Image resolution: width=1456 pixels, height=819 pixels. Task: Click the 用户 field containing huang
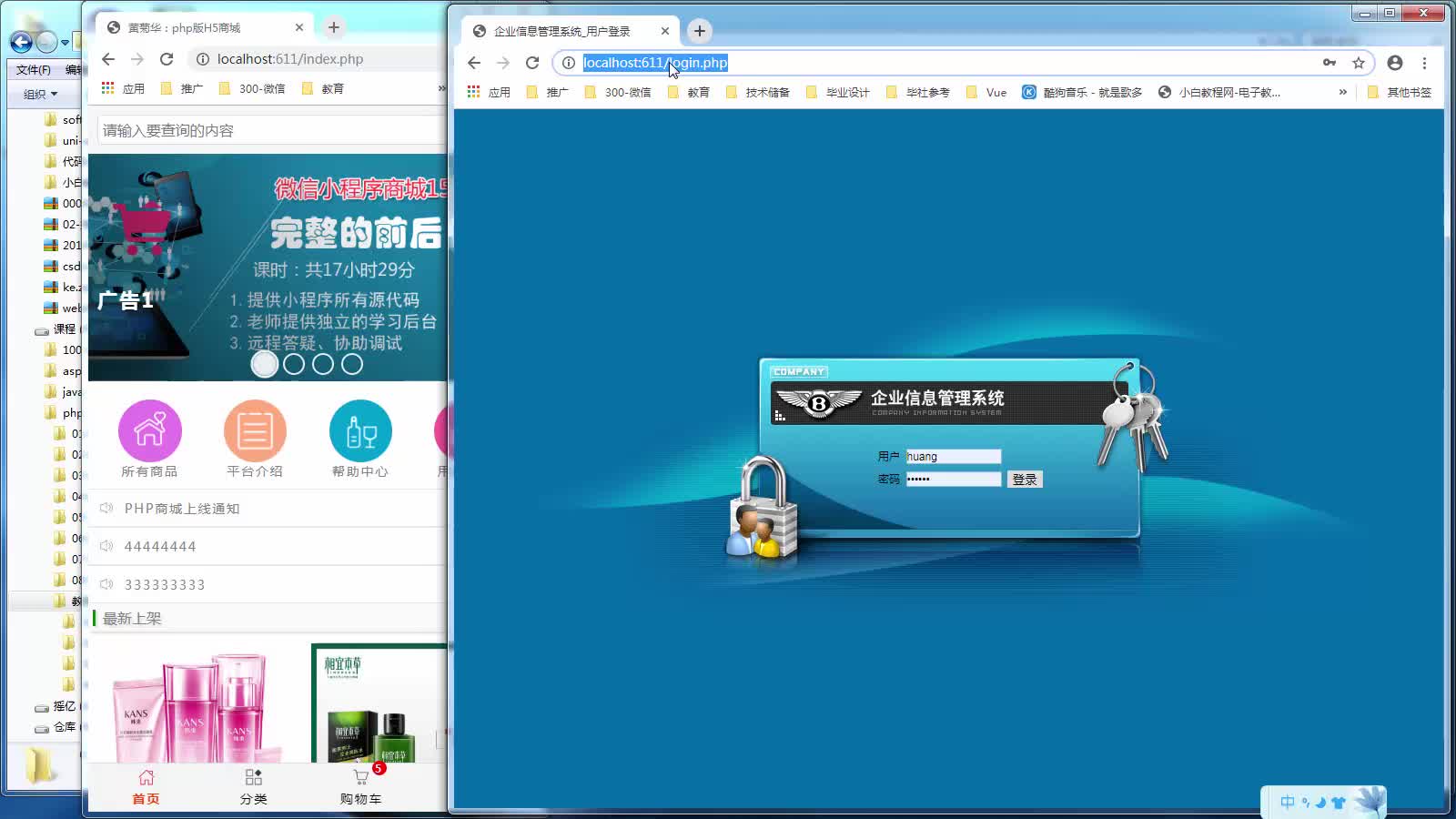pyautogui.click(x=952, y=455)
